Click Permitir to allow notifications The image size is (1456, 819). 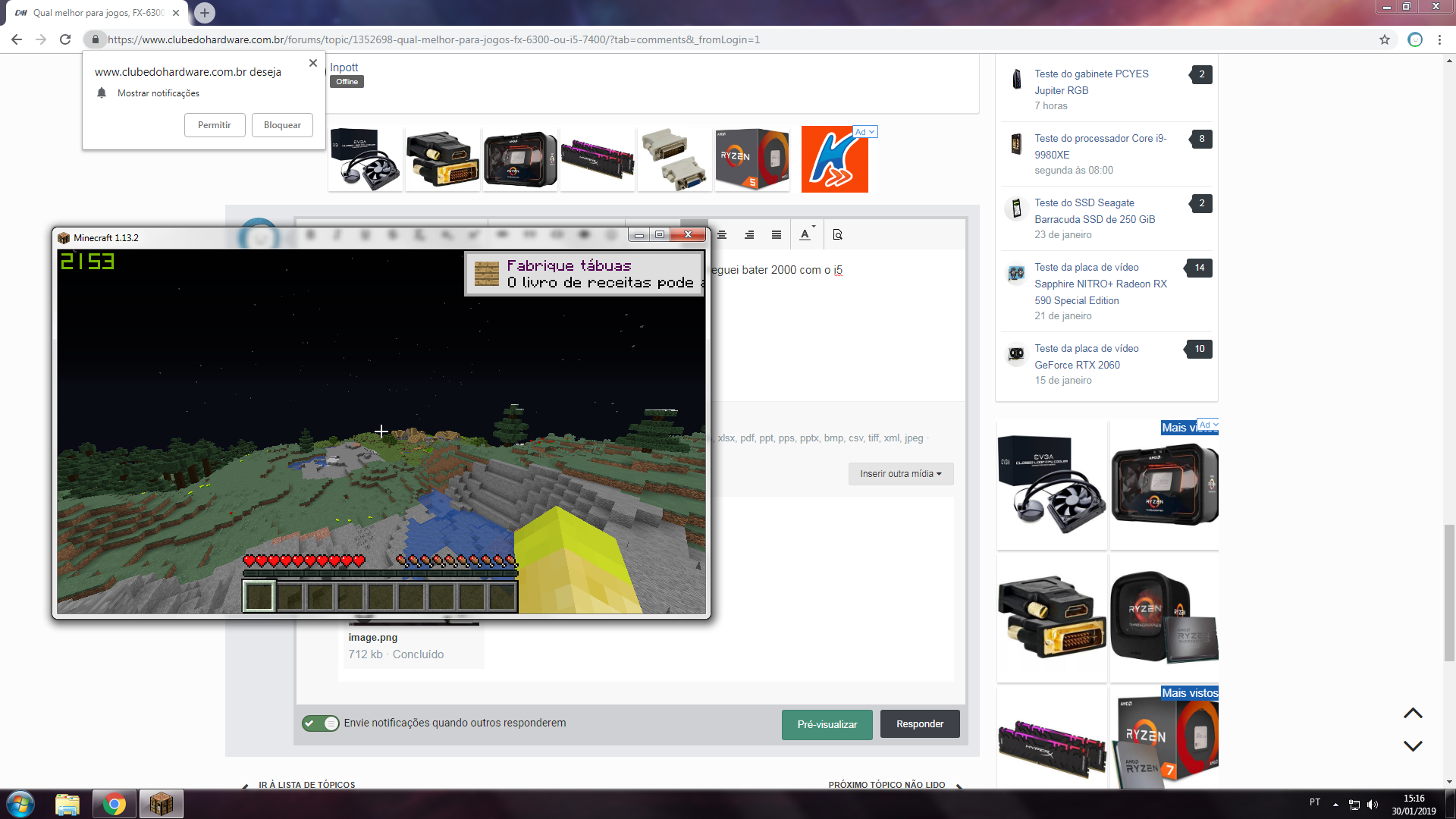(x=215, y=125)
